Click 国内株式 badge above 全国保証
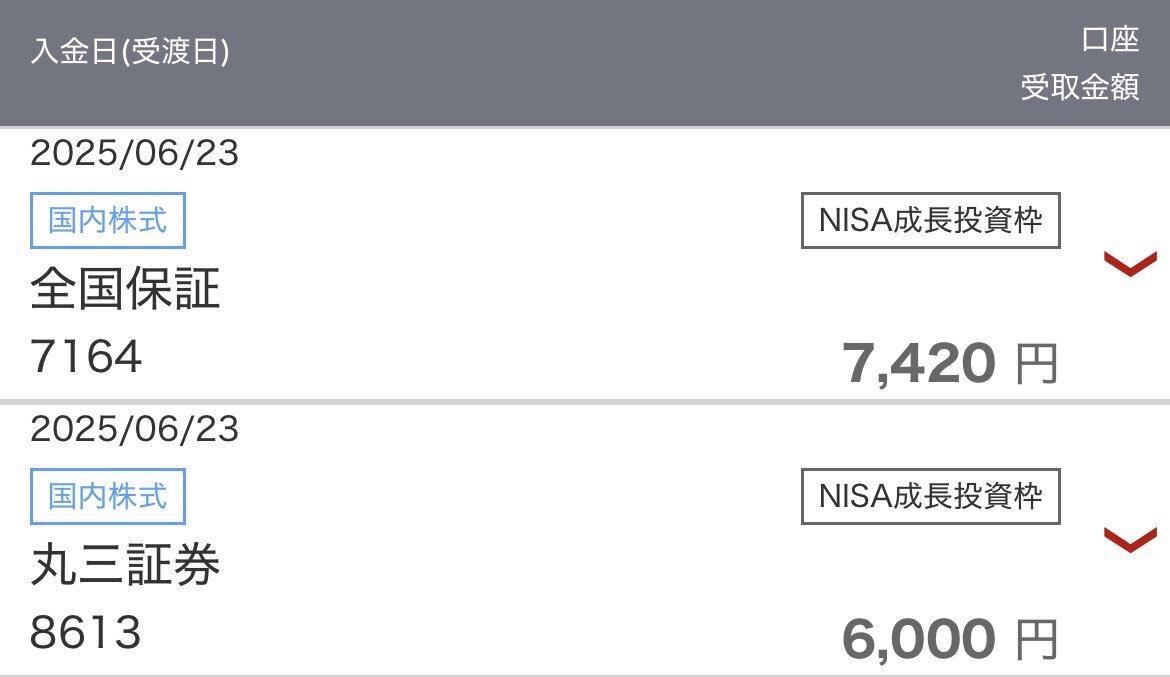 (107, 220)
